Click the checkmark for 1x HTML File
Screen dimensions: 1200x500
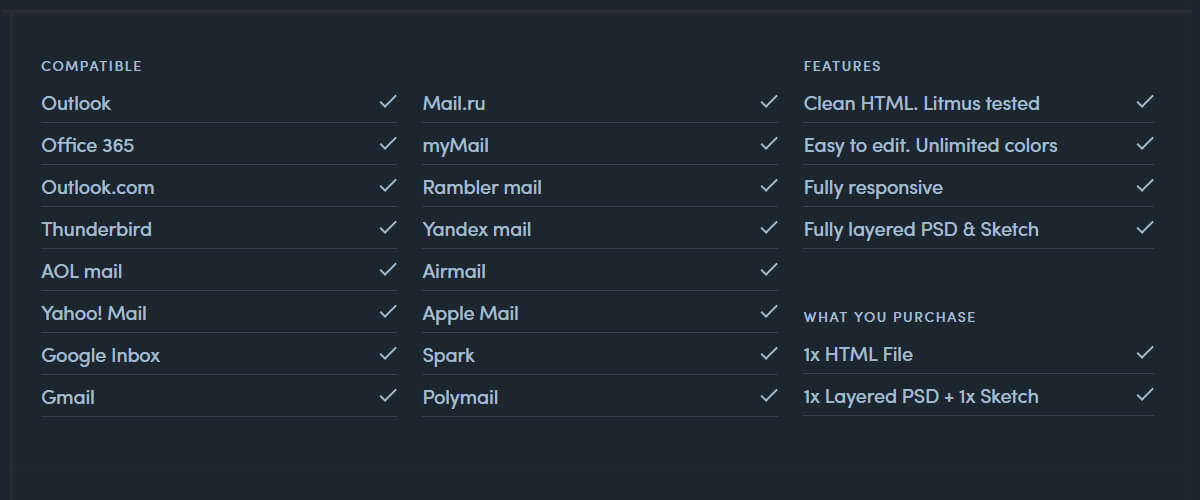[1145, 353]
